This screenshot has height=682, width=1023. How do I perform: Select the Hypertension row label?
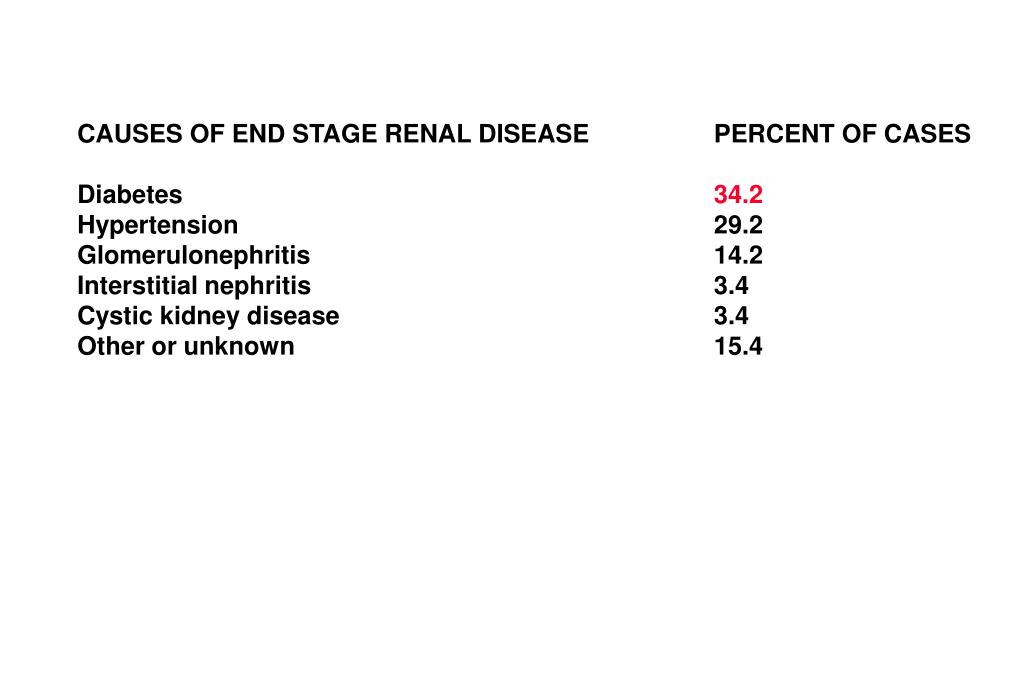tap(158, 225)
